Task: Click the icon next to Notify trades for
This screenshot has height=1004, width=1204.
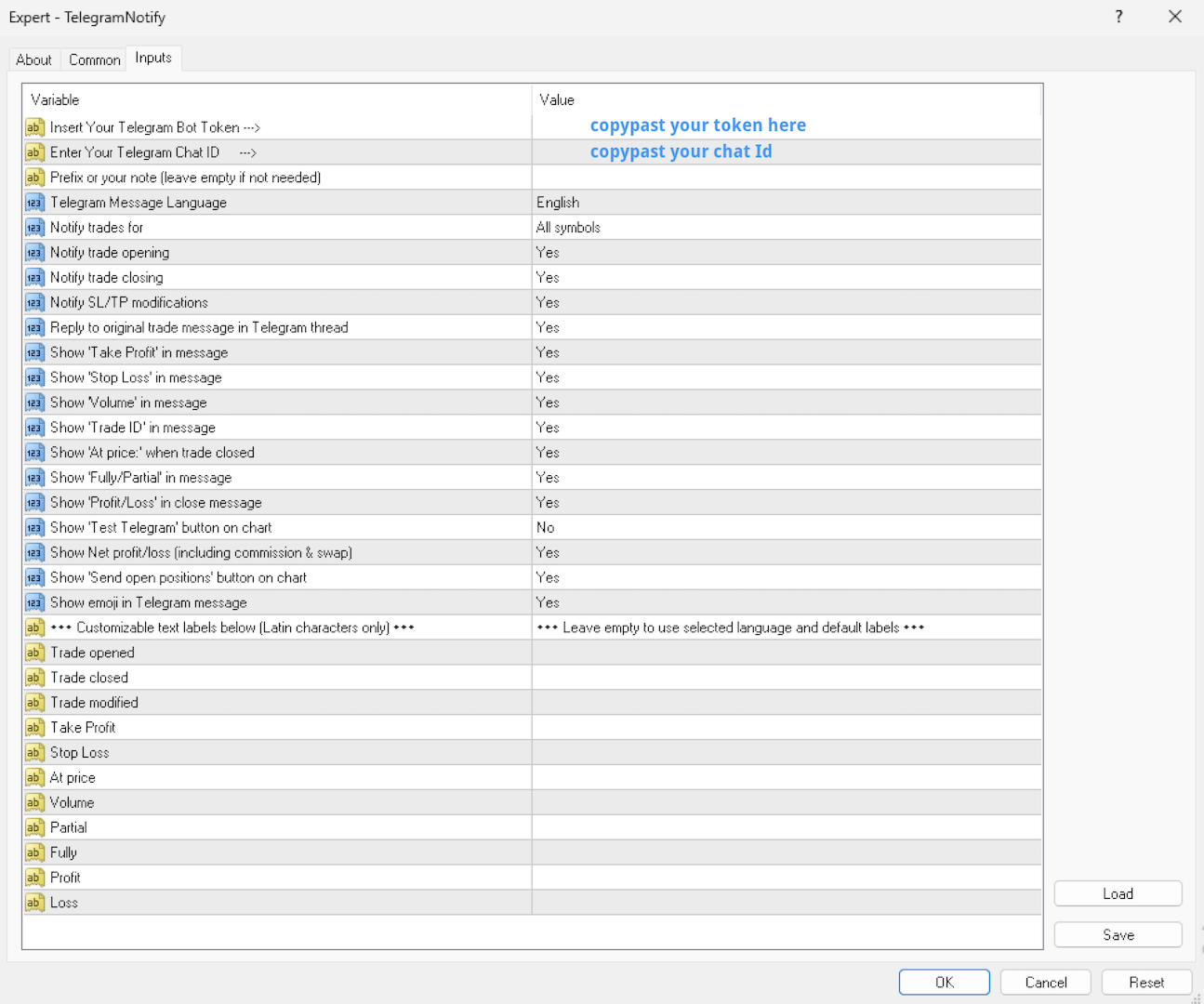Action: click(34, 228)
